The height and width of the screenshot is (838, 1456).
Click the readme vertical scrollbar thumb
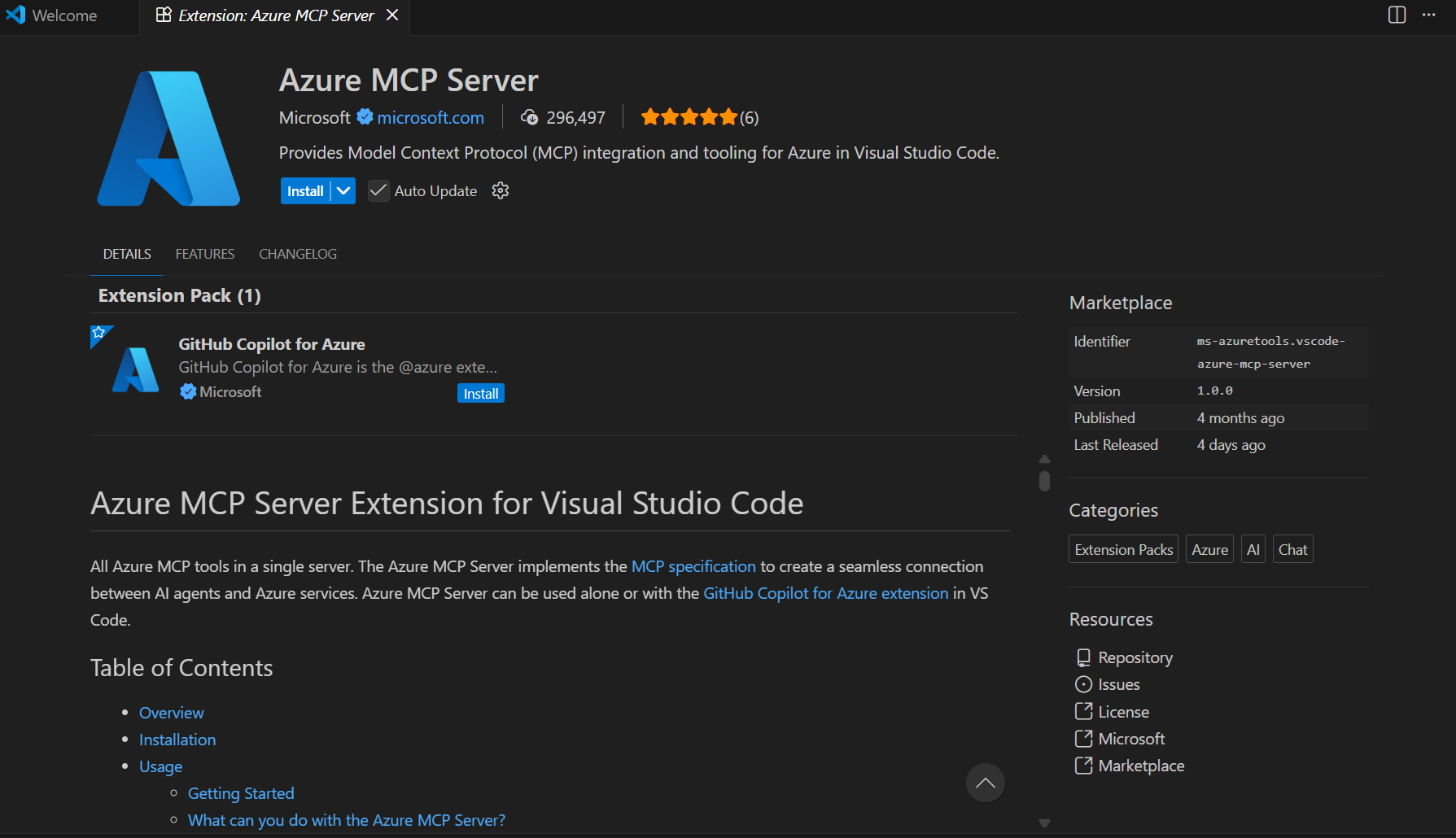(1044, 481)
